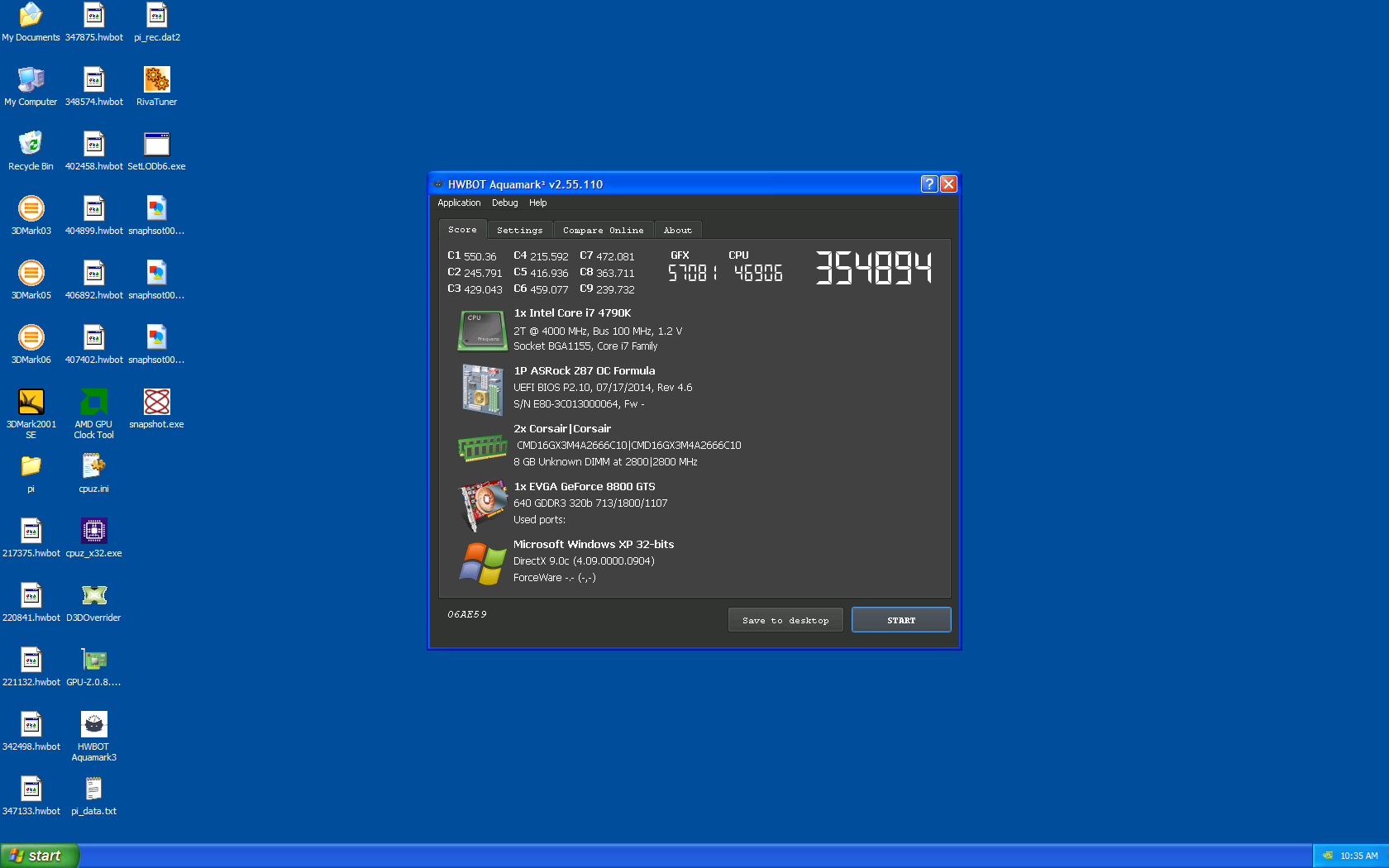This screenshot has height=868, width=1389.
Task: Select 347133.hwbot file icon
Action: [x=31, y=795]
